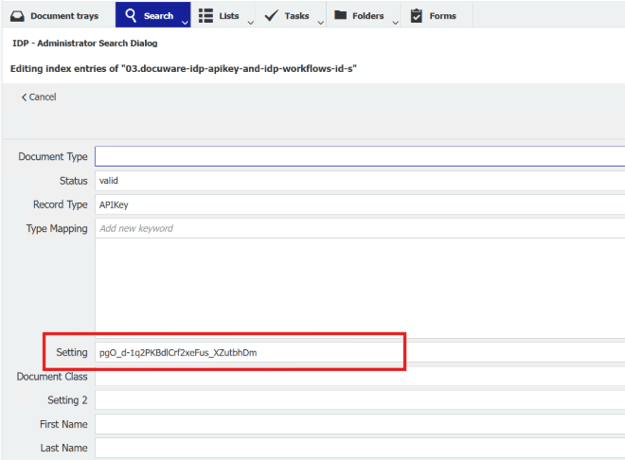
Task: Click the Tasks checkmark icon
Action: tap(271, 15)
